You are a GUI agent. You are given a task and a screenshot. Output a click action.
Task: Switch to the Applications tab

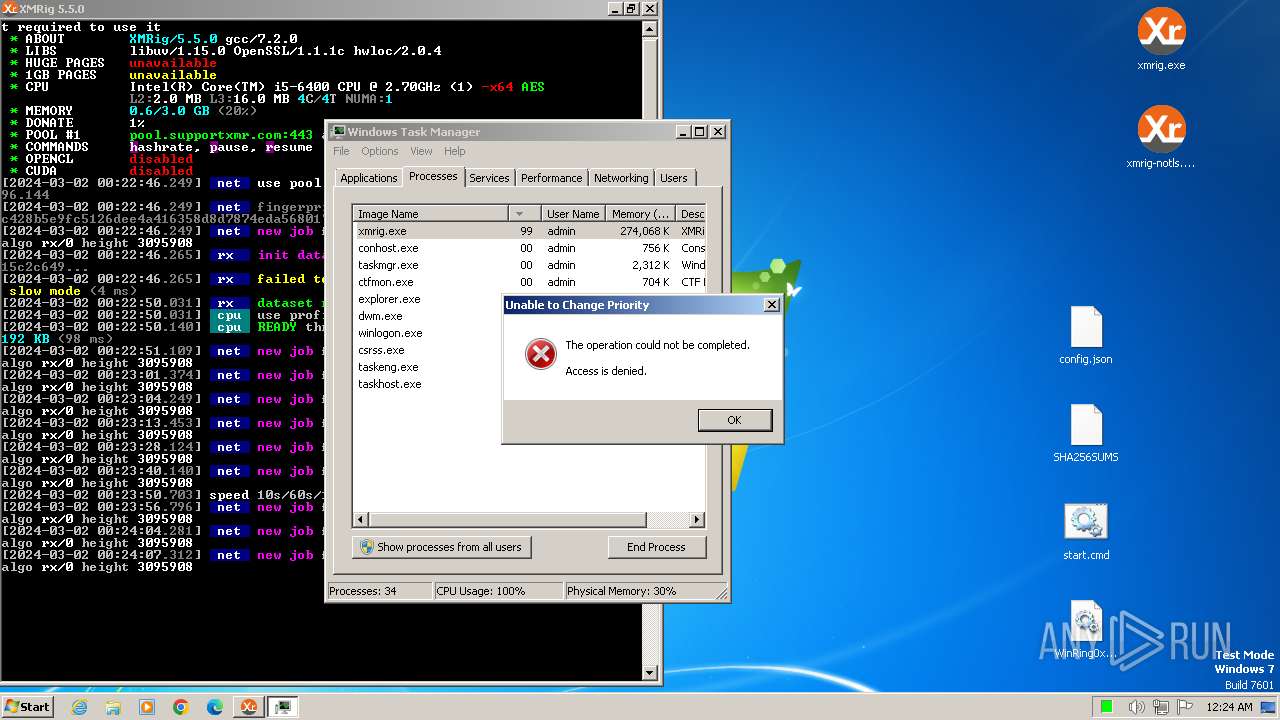click(368, 178)
